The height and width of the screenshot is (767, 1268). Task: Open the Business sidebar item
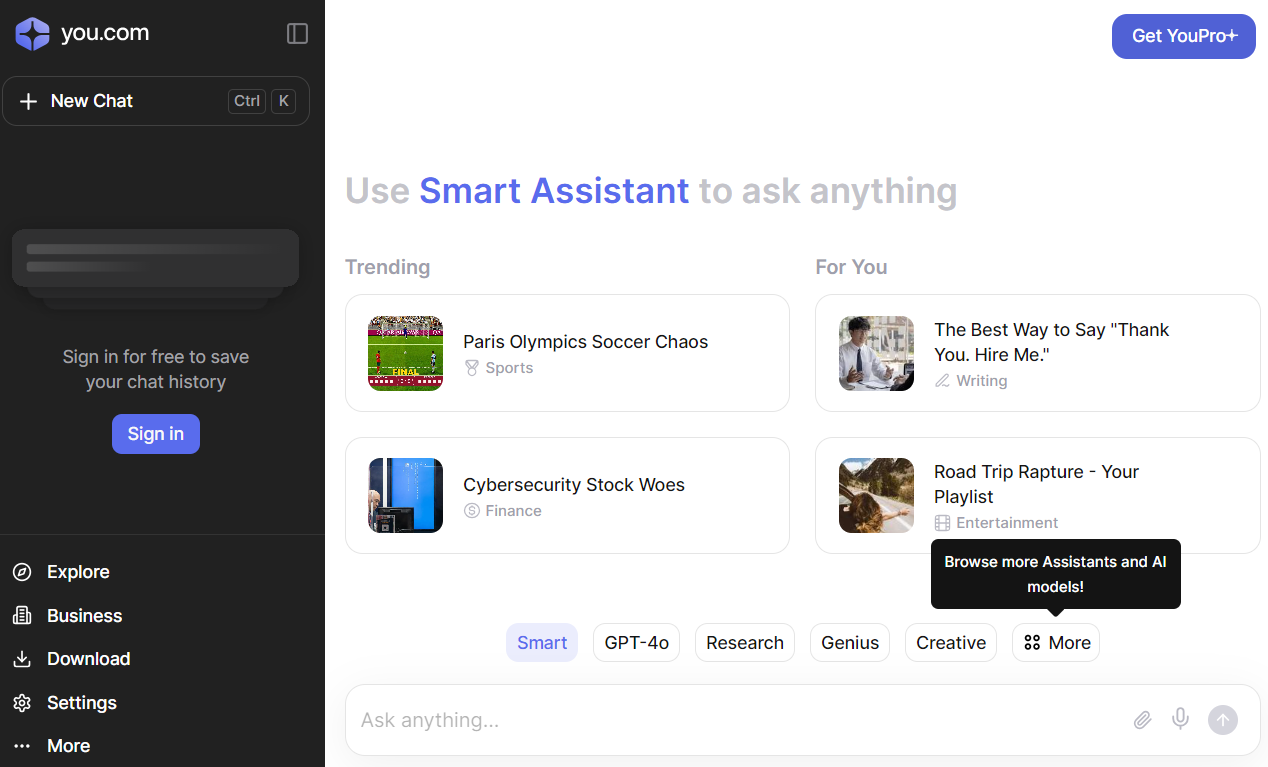[x=84, y=616]
